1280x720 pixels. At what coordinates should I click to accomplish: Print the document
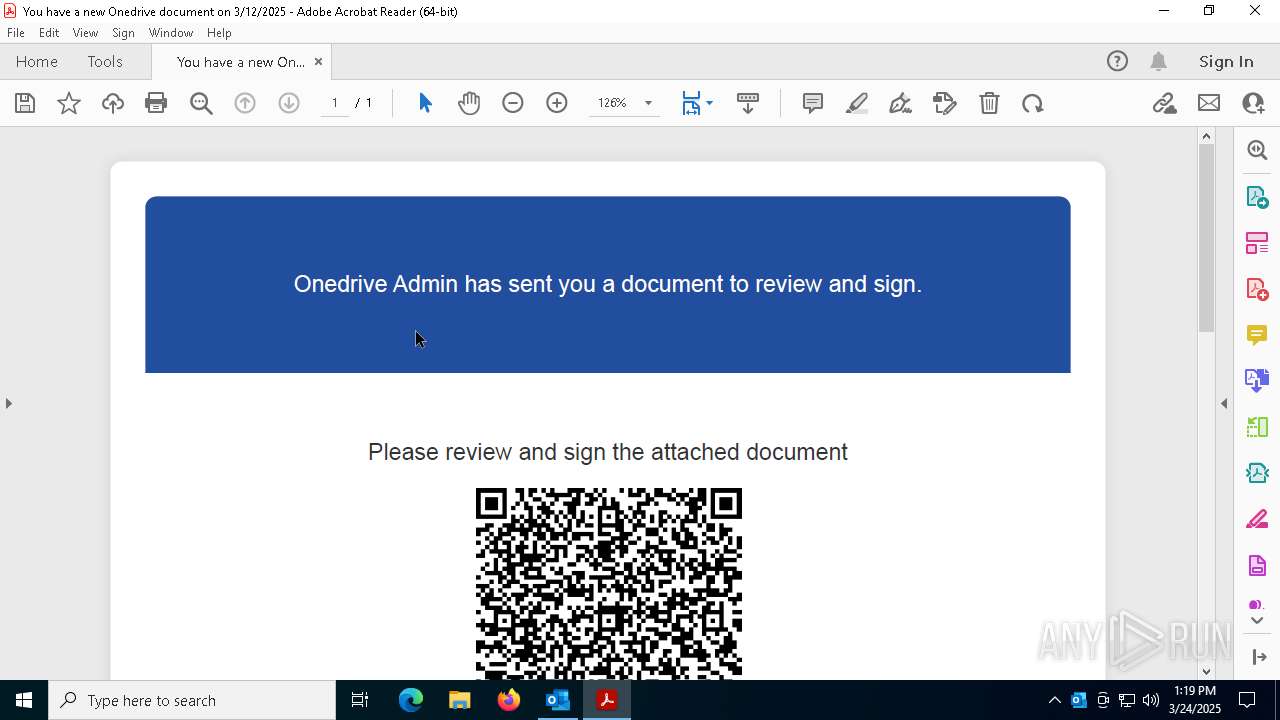[x=156, y=103]
